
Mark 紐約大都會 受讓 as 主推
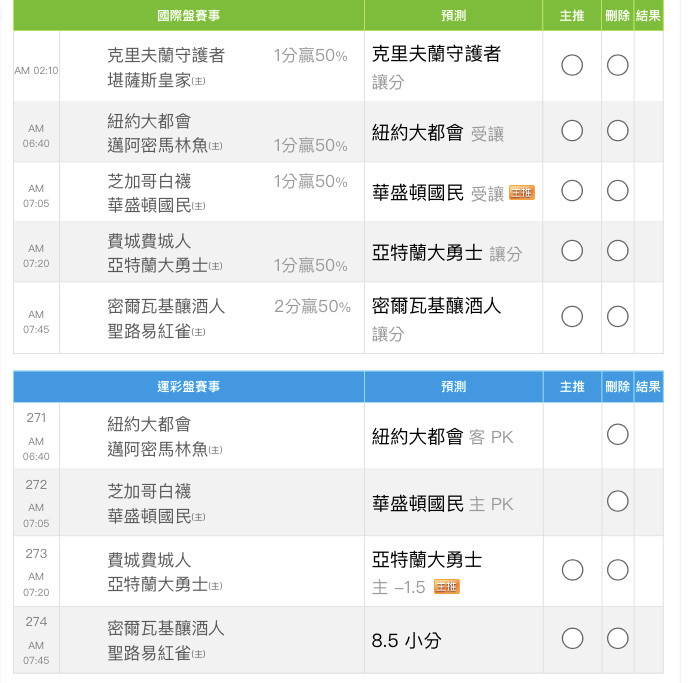point(572,131)
